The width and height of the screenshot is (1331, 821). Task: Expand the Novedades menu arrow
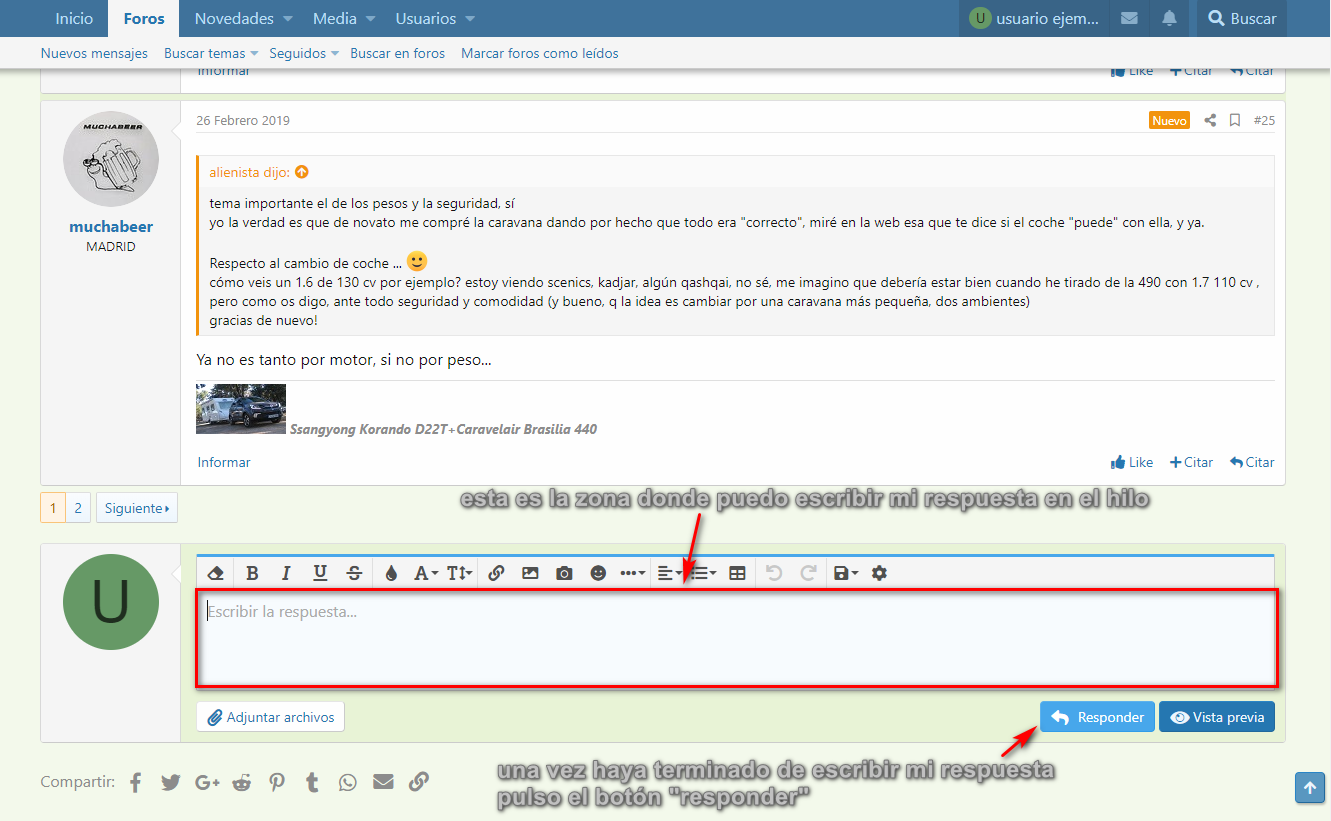point(288,19)
